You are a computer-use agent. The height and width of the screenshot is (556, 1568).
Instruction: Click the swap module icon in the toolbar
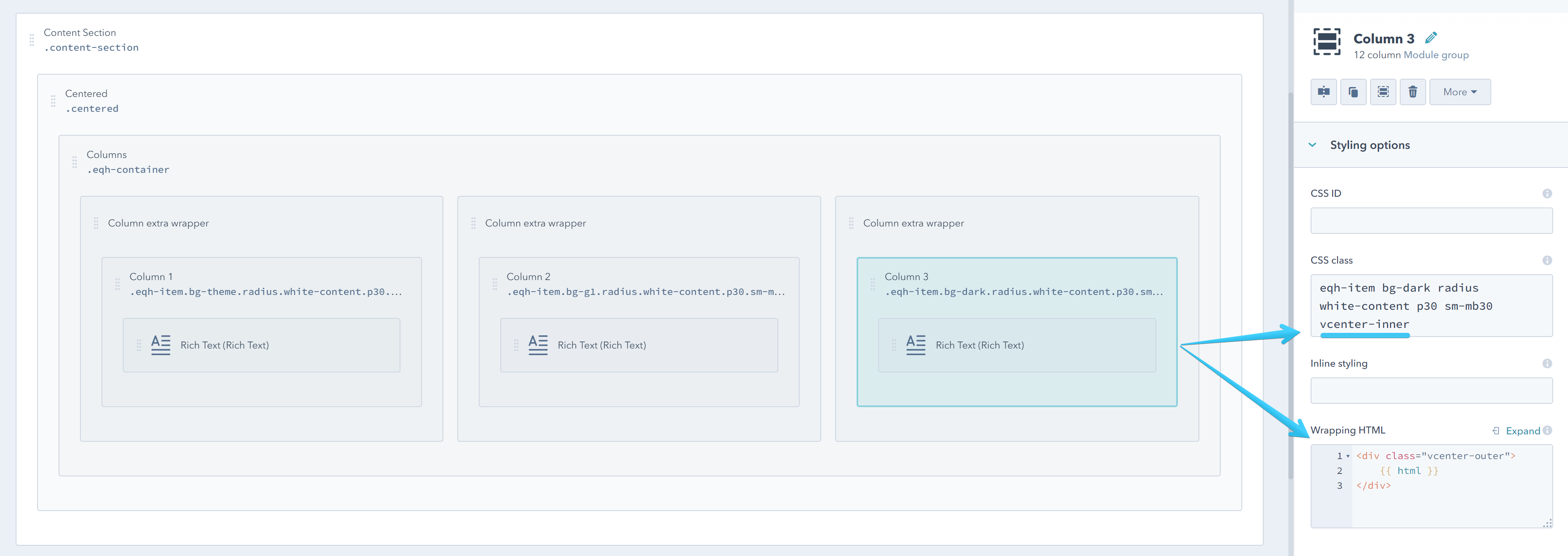click(1323, 91)
